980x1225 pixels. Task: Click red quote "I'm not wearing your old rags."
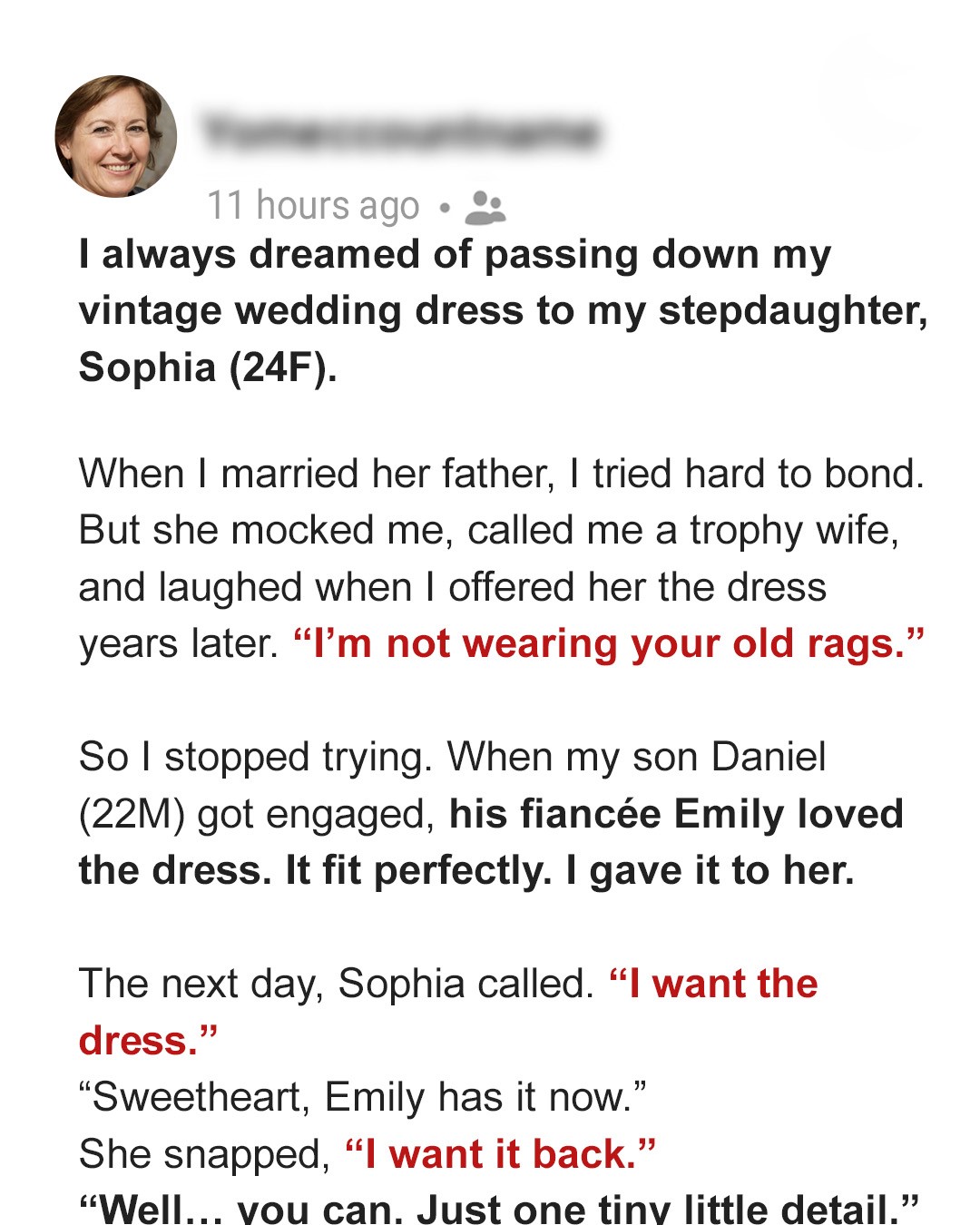coord(608,643)
